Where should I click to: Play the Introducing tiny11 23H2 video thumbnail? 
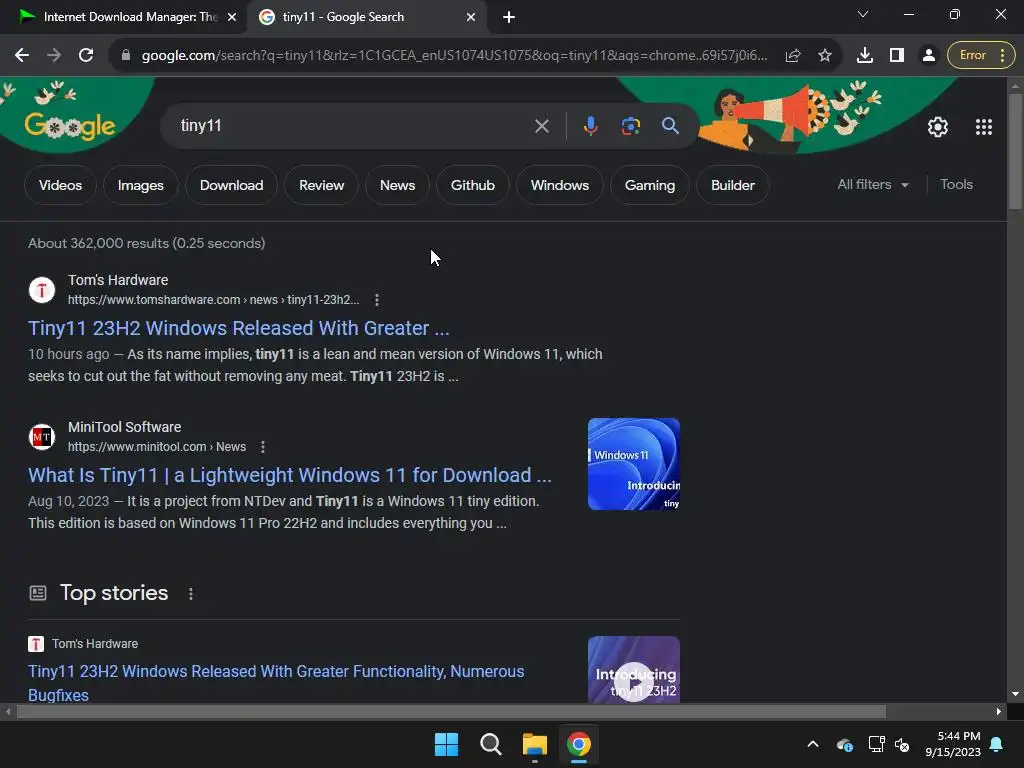[x=633, y=670]
